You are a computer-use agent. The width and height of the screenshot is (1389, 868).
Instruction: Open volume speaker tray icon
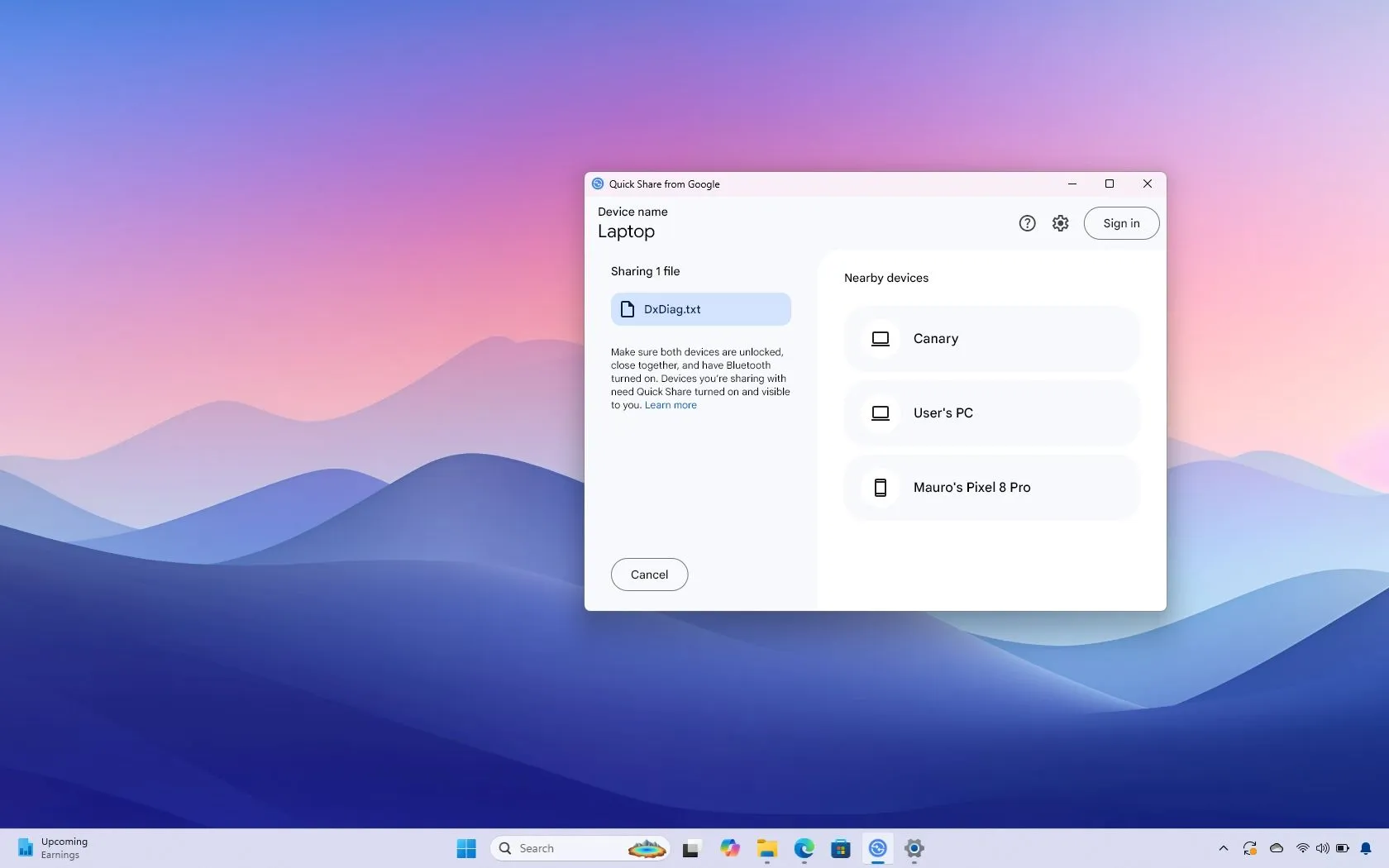1323,848
